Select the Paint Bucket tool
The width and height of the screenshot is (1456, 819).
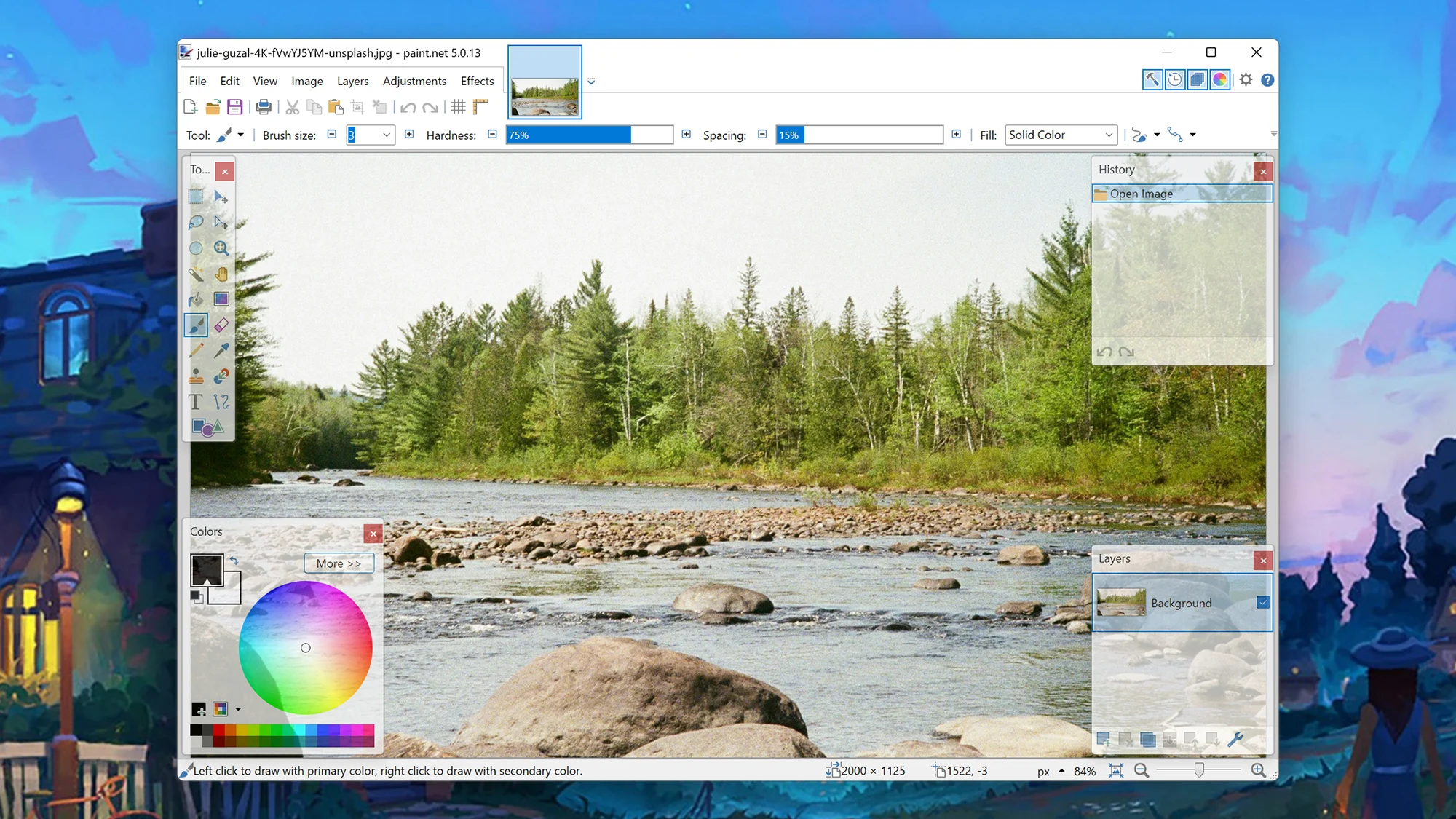pos(196,299)
